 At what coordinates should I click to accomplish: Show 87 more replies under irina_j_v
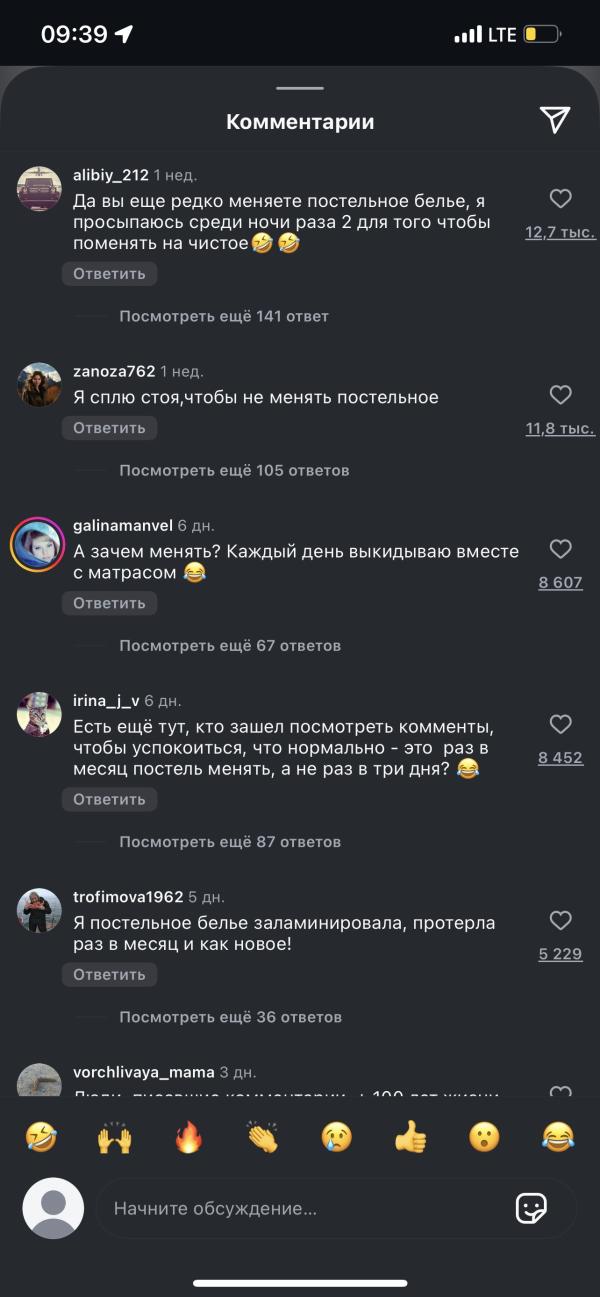tap(230, 842)
